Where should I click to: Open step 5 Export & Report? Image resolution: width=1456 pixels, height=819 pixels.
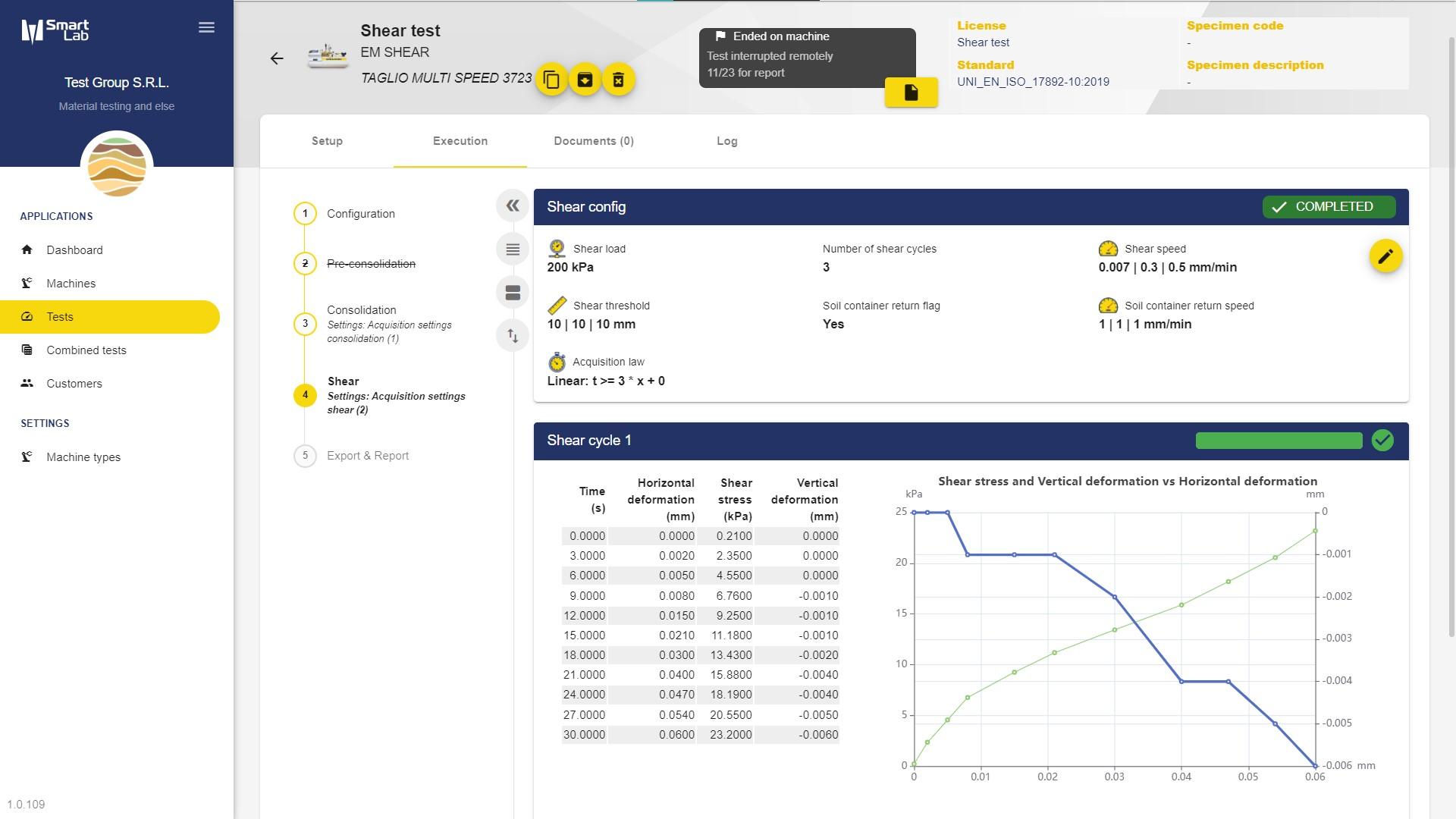tap(367, 456)
